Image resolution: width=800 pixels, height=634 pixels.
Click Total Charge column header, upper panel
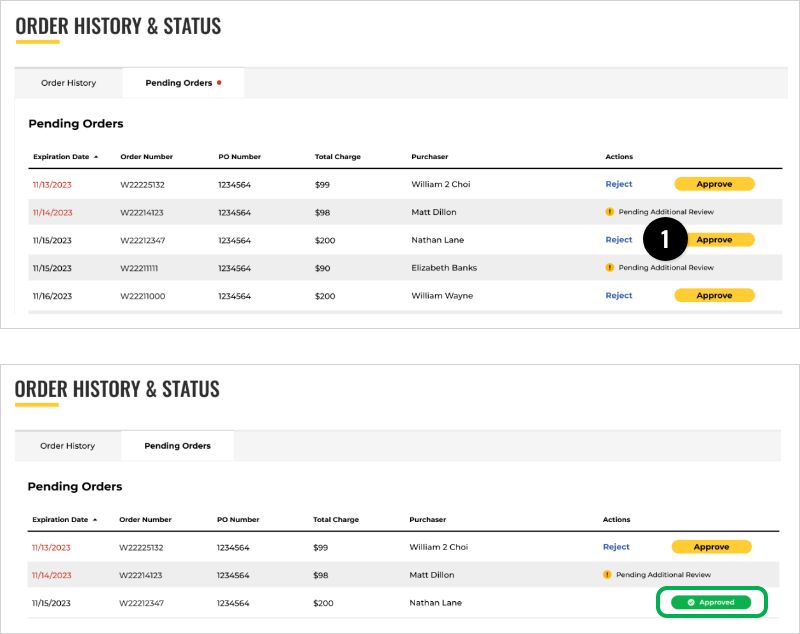point(337,157)
